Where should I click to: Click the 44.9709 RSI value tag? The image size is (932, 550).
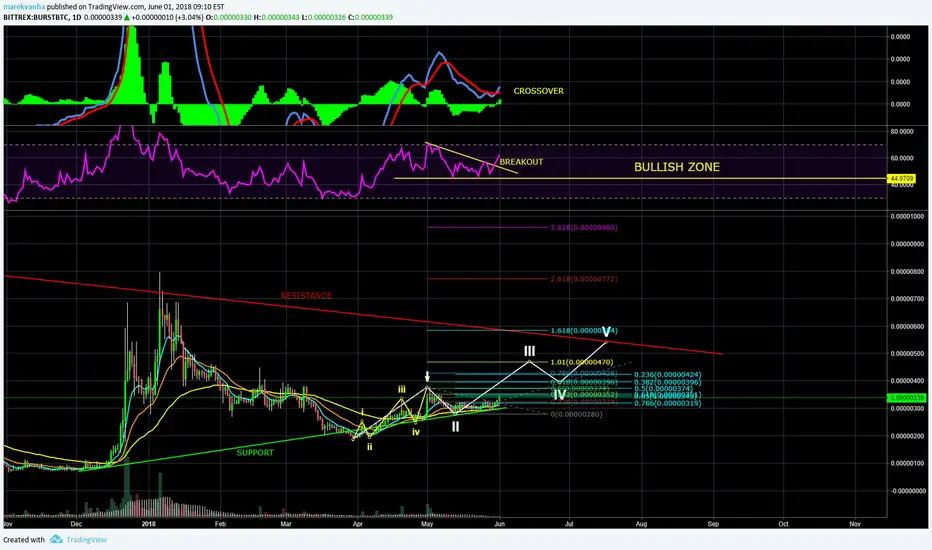pyautogui.click(x=901, y=178)
